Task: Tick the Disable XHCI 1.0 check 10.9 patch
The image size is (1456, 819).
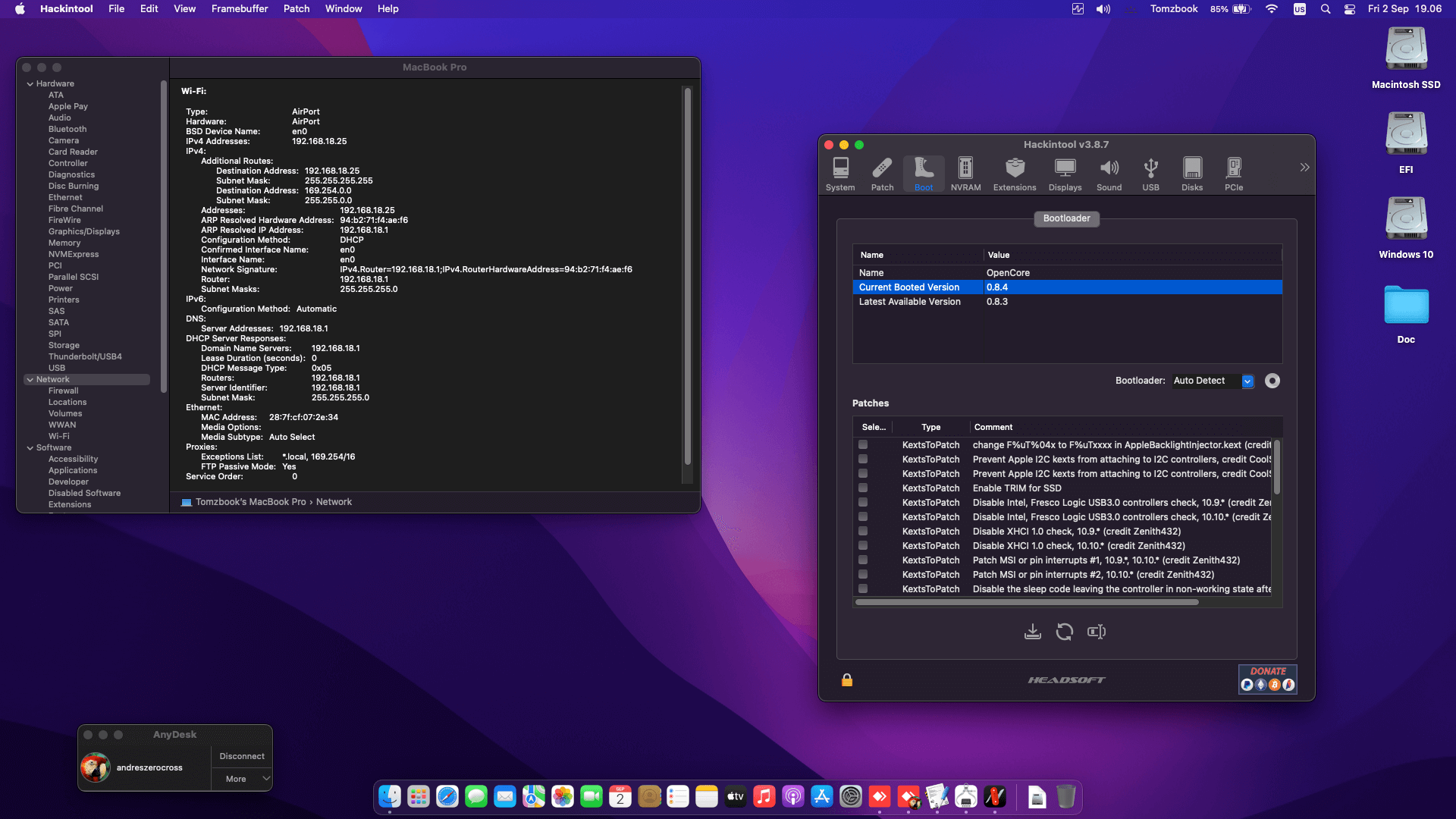Action: point(863,531)
